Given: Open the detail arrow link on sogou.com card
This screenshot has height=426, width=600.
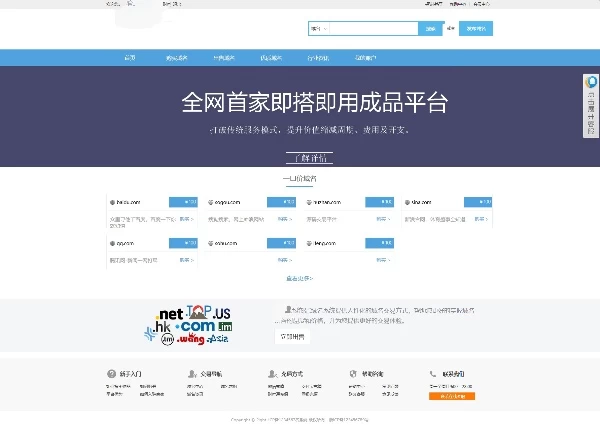Looking at the screenshot, I should pos(285,219).
